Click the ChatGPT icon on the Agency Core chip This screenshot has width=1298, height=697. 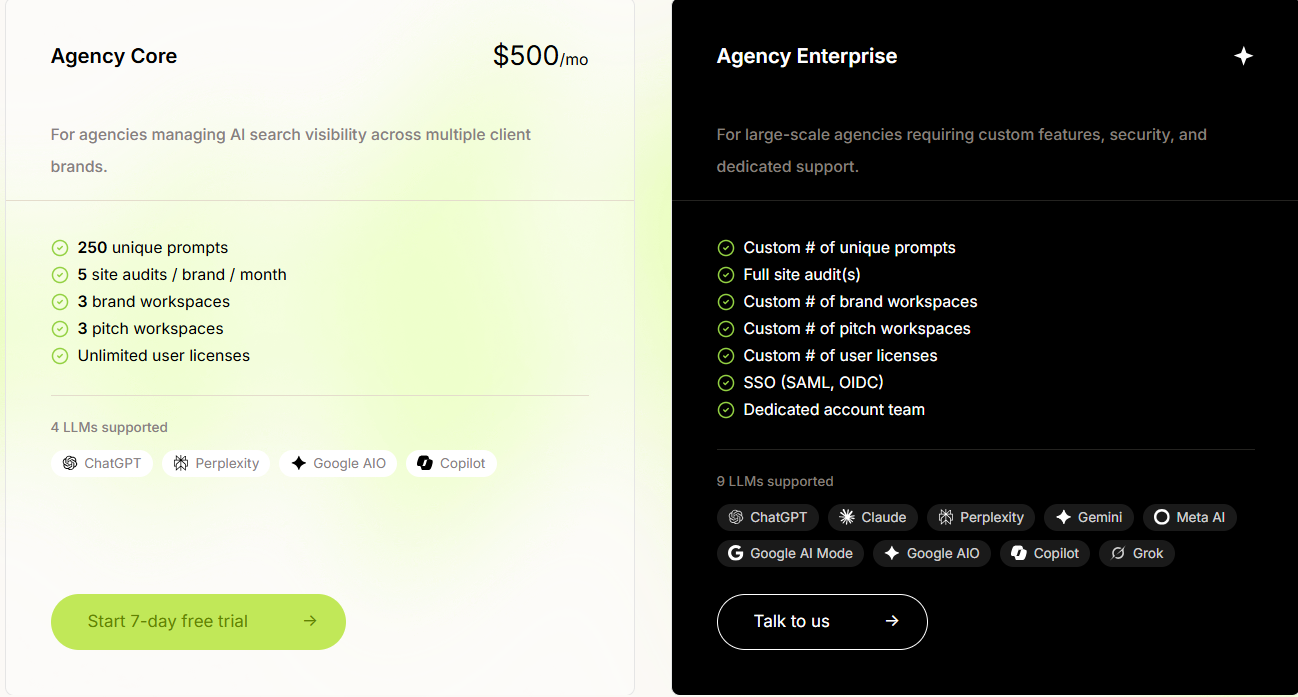(69, 463)
